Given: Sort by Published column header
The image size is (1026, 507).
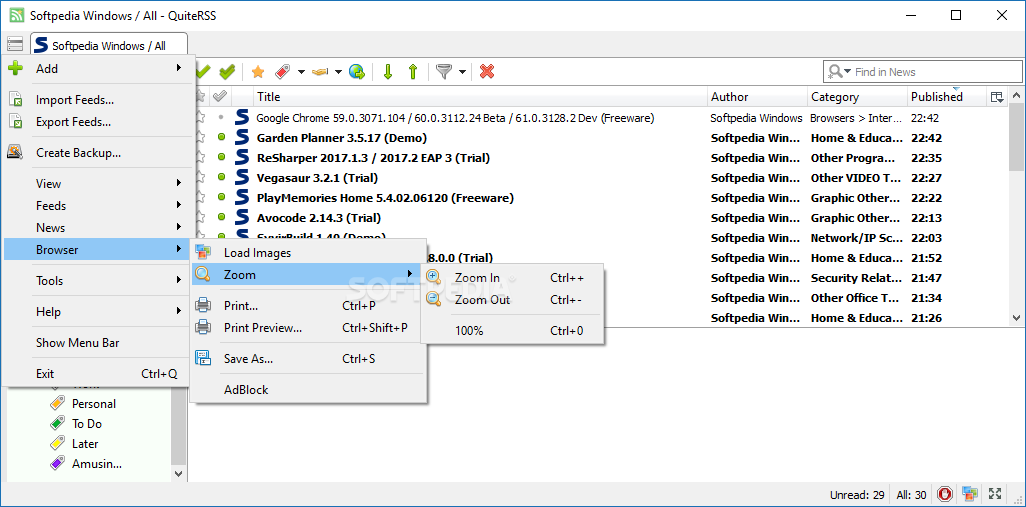Looking at the screenshot, I should (947, 97).
